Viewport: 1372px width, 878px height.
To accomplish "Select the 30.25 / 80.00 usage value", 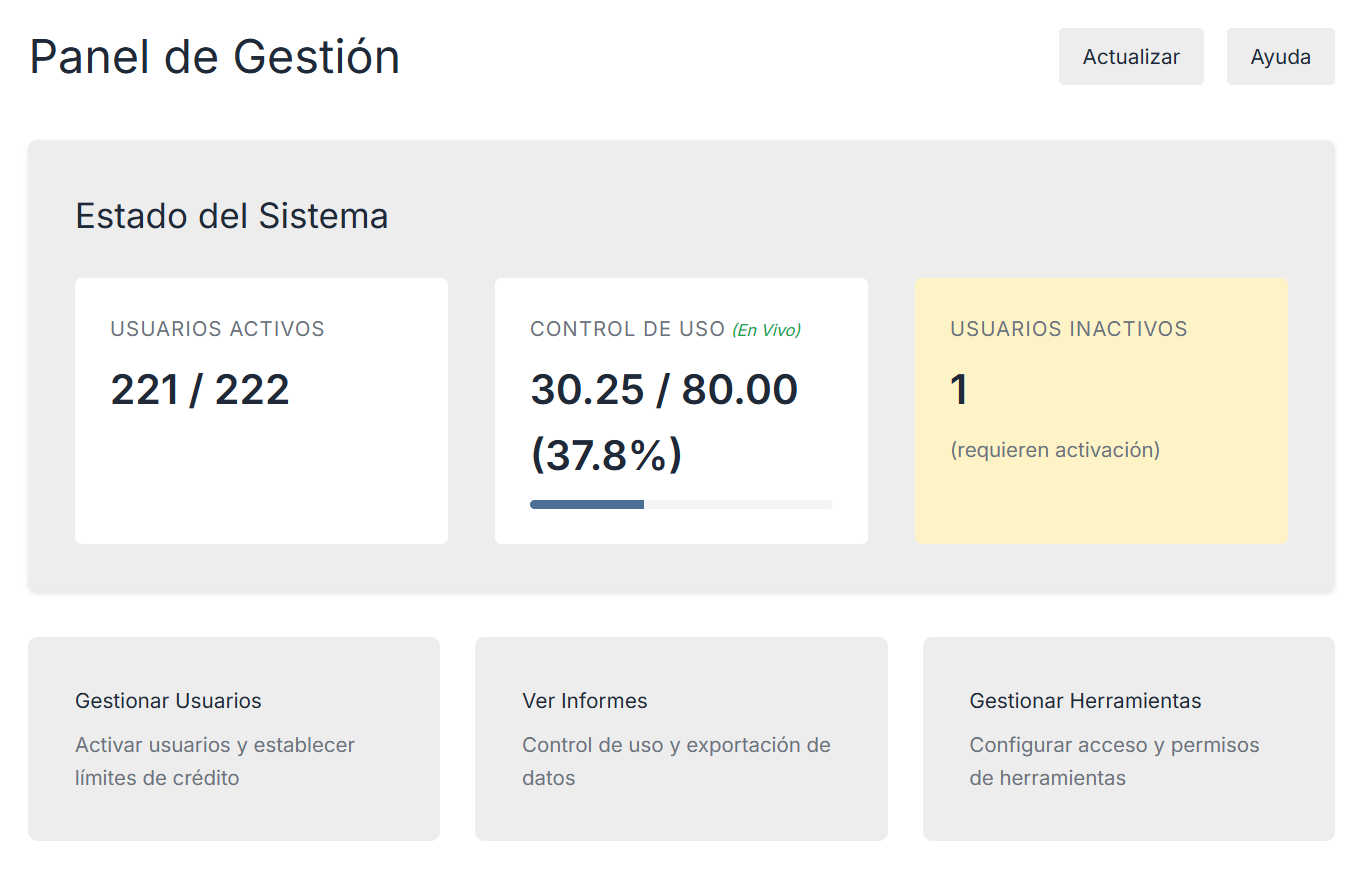I will [664, 390].
